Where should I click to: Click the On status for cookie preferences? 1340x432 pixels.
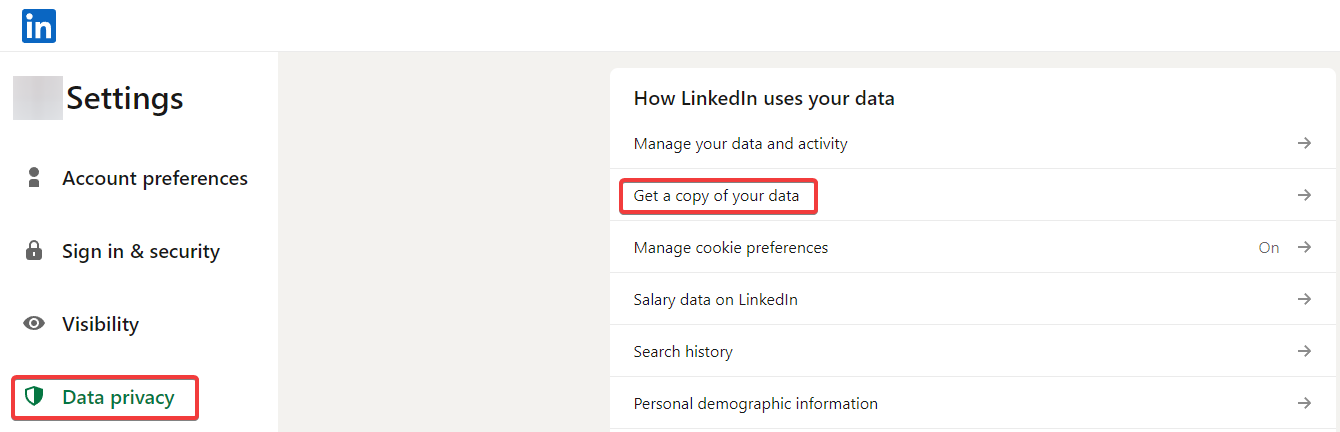[x=1268, y=247]
